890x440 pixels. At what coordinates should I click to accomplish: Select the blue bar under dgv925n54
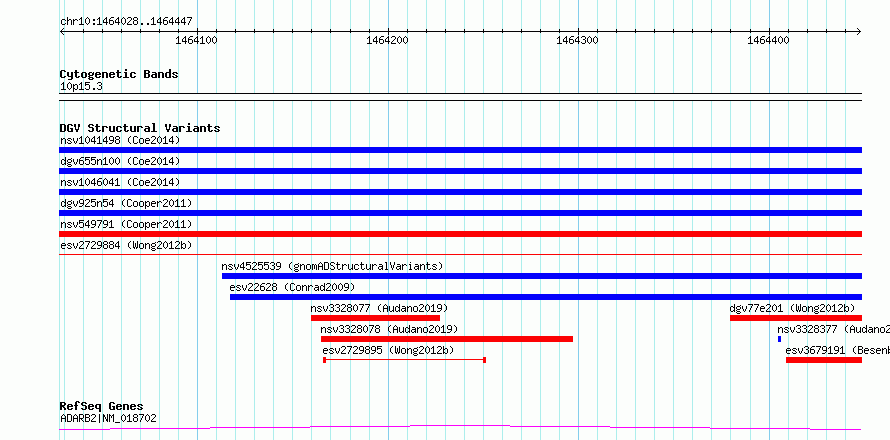pyautogui.click(x=460, y=213)
